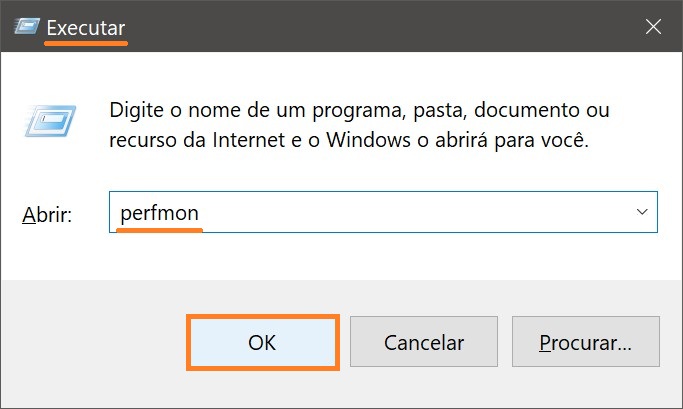The height and width of the screenshot is (409, 683).
Task: Place the cursor on the perfmon text
Action: click(159, 213)
